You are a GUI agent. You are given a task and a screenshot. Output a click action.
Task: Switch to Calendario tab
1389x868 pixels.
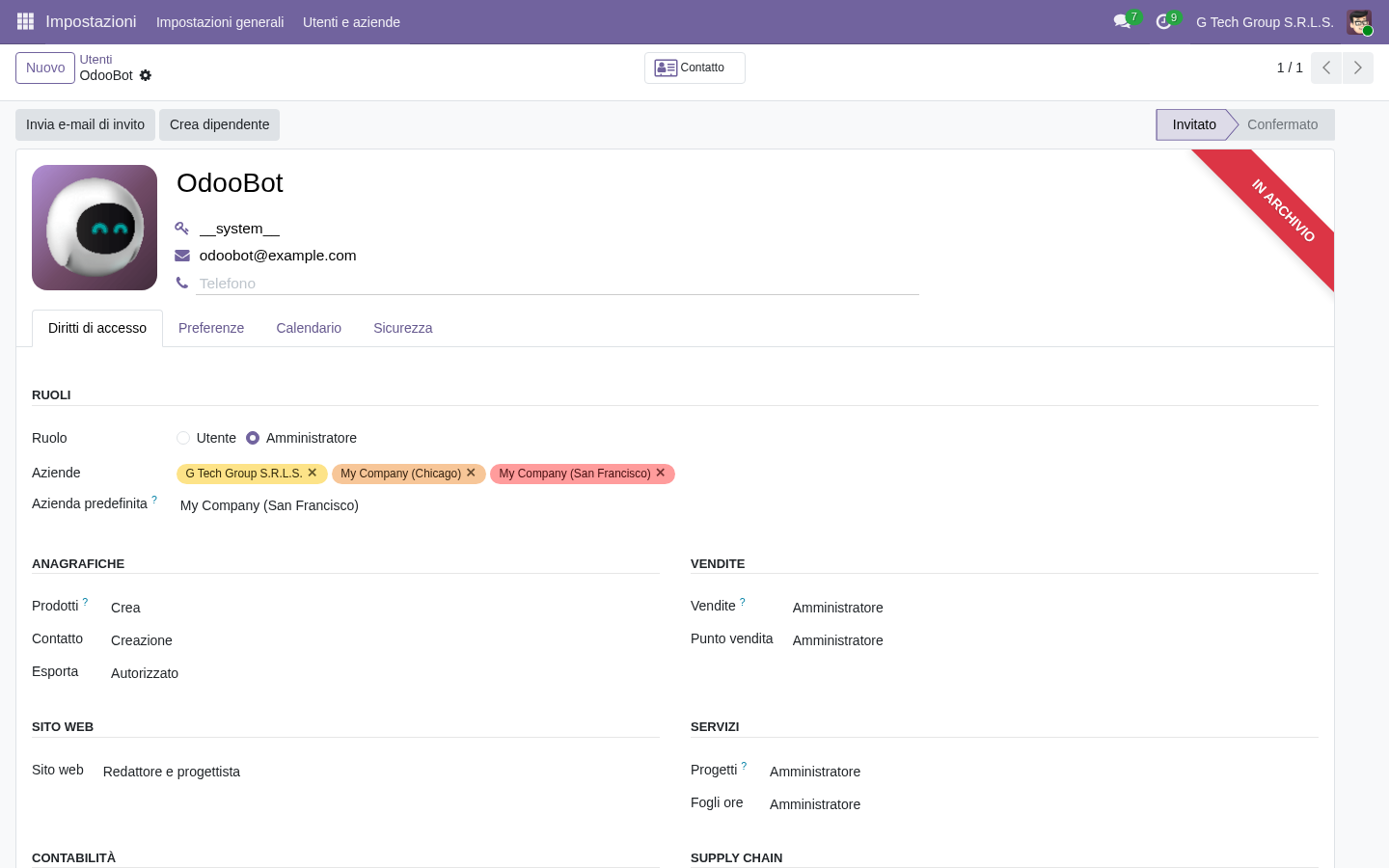point(309,328)
